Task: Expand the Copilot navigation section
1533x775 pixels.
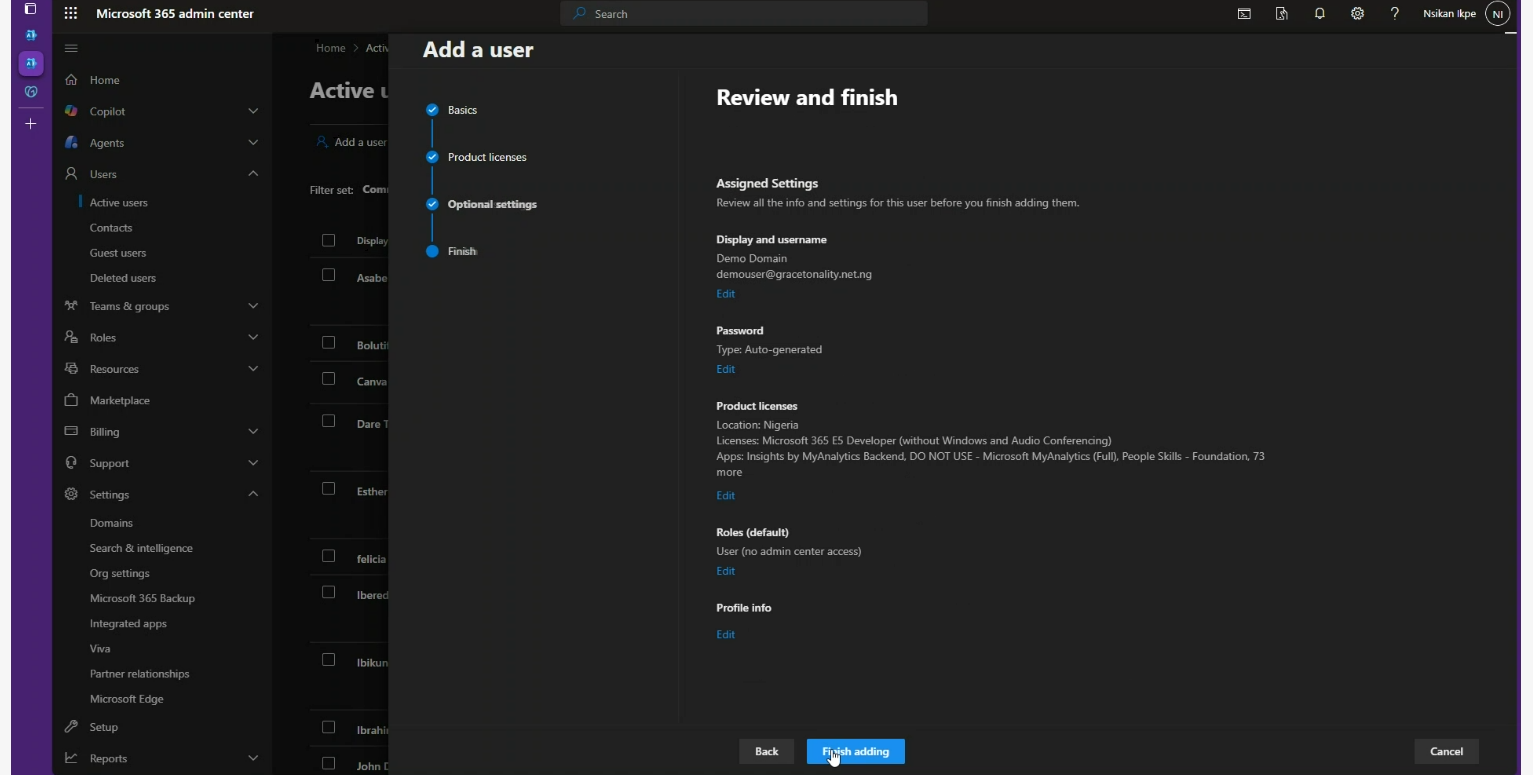Action: (253, 111)
